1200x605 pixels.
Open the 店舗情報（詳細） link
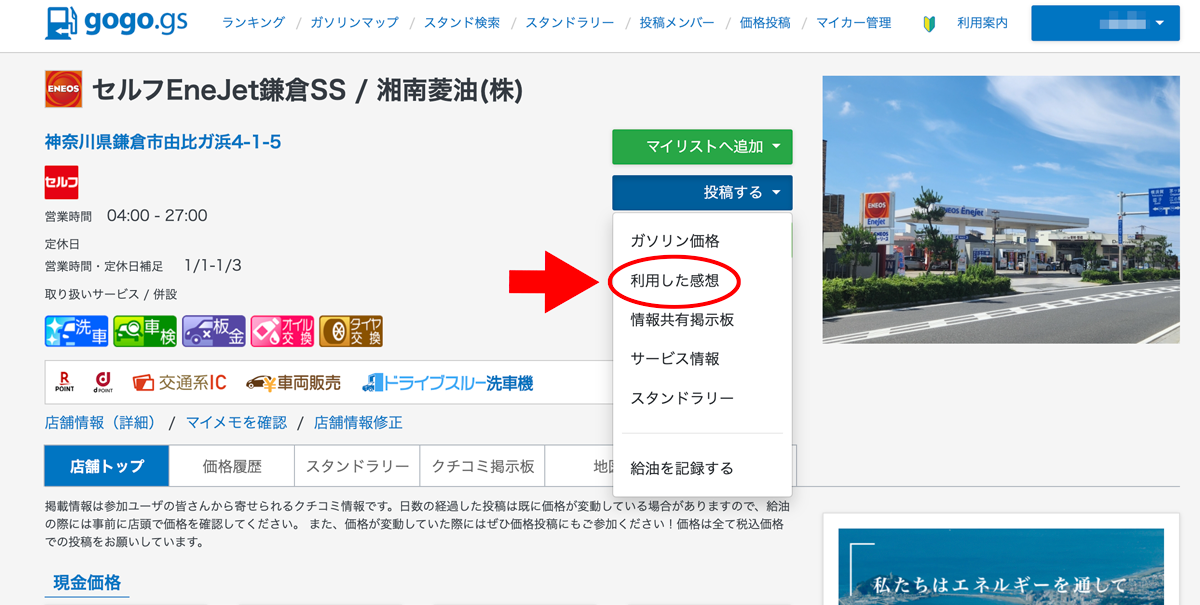(103, 422)
